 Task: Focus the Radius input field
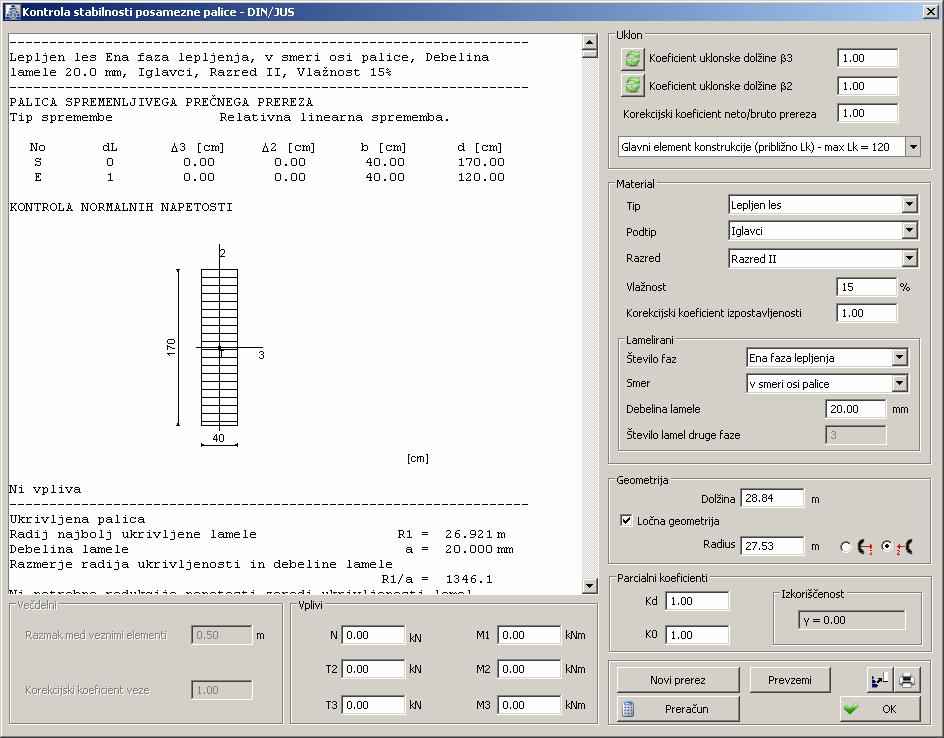coord(772,545)
